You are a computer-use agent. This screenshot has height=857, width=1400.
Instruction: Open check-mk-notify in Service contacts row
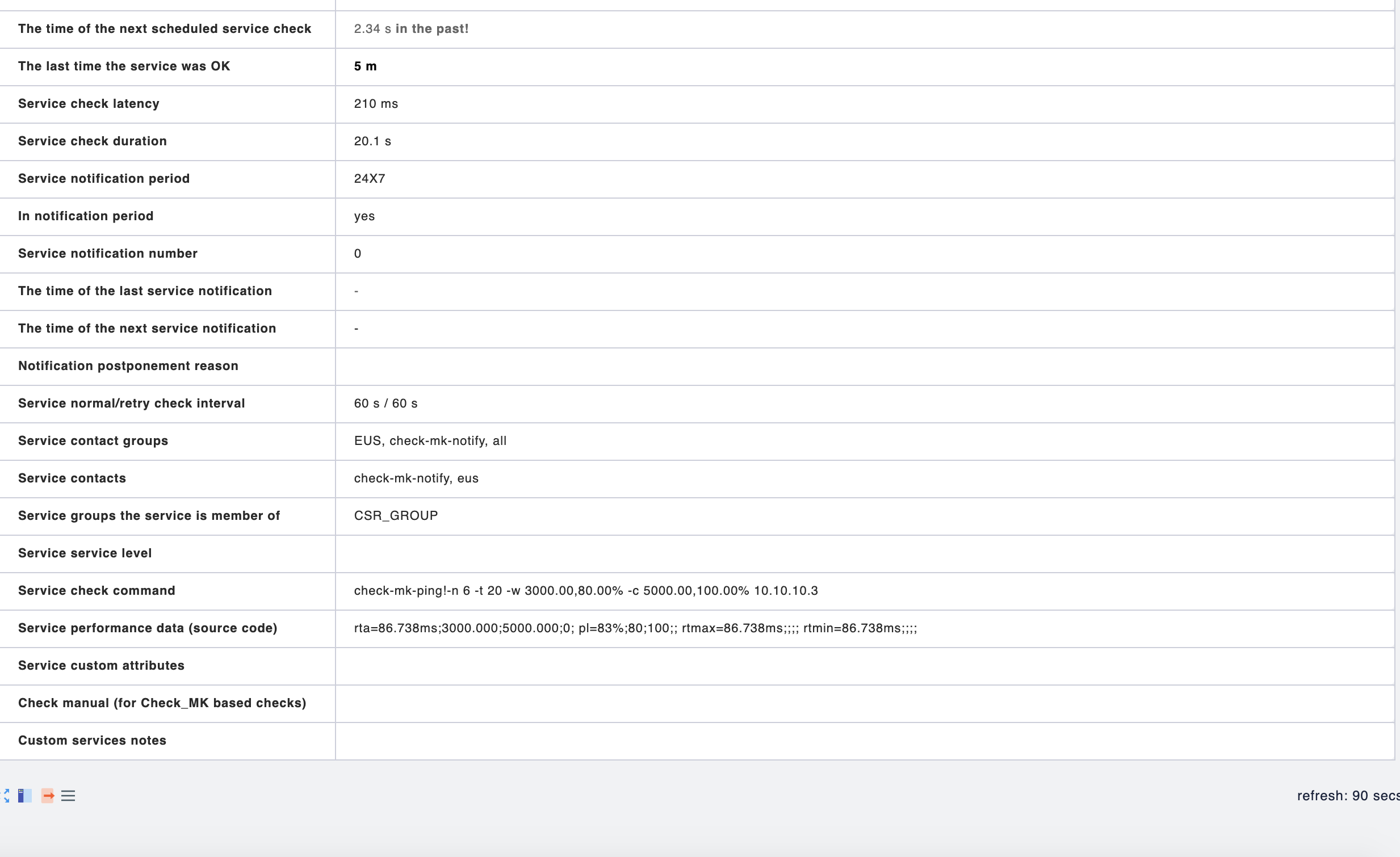(x=402, y=479)
